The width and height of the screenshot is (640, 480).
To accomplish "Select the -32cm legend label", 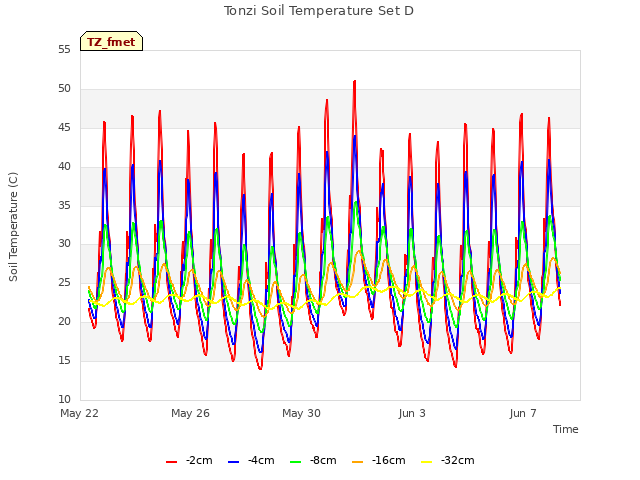I will click(458, 460).
